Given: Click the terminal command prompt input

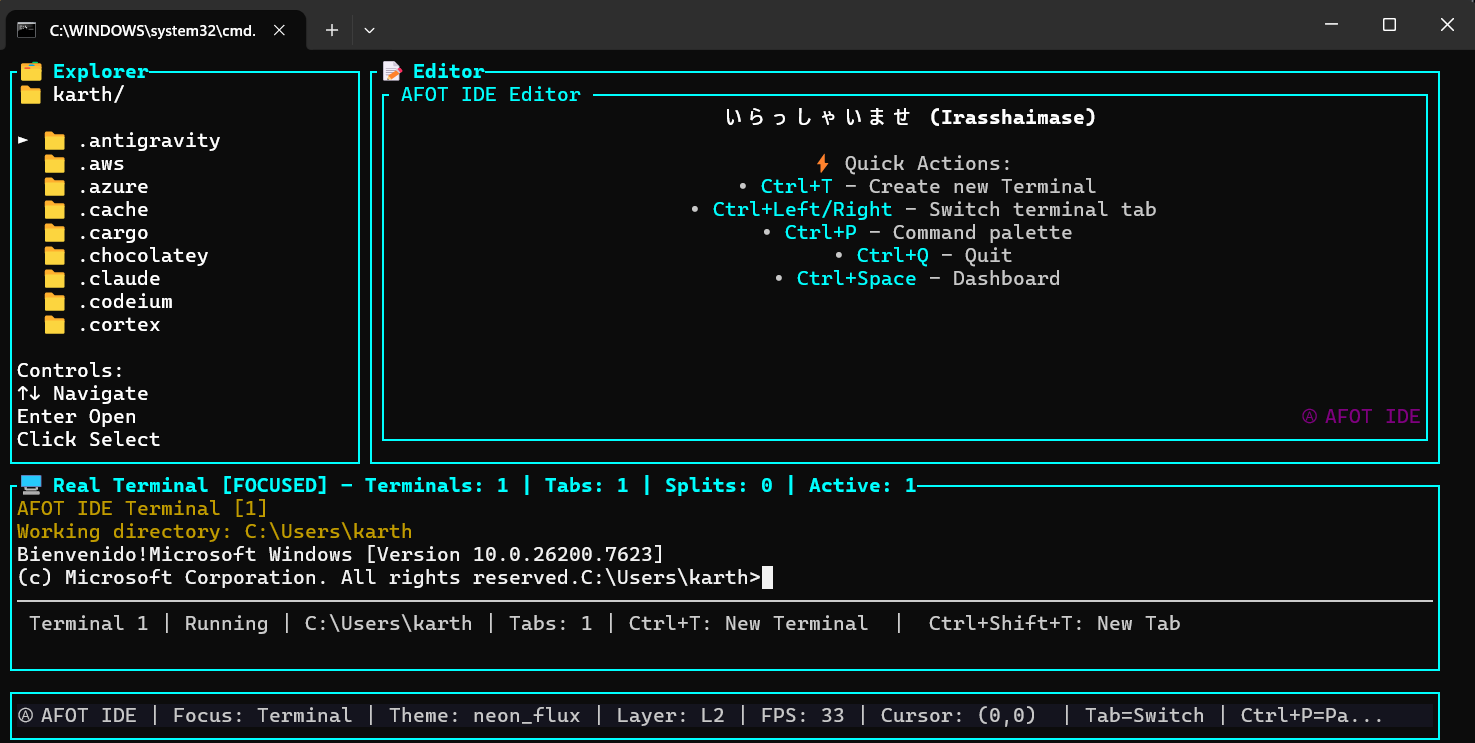Looking at the screenshot, I should pyautogui.click(x=766, y=577).
